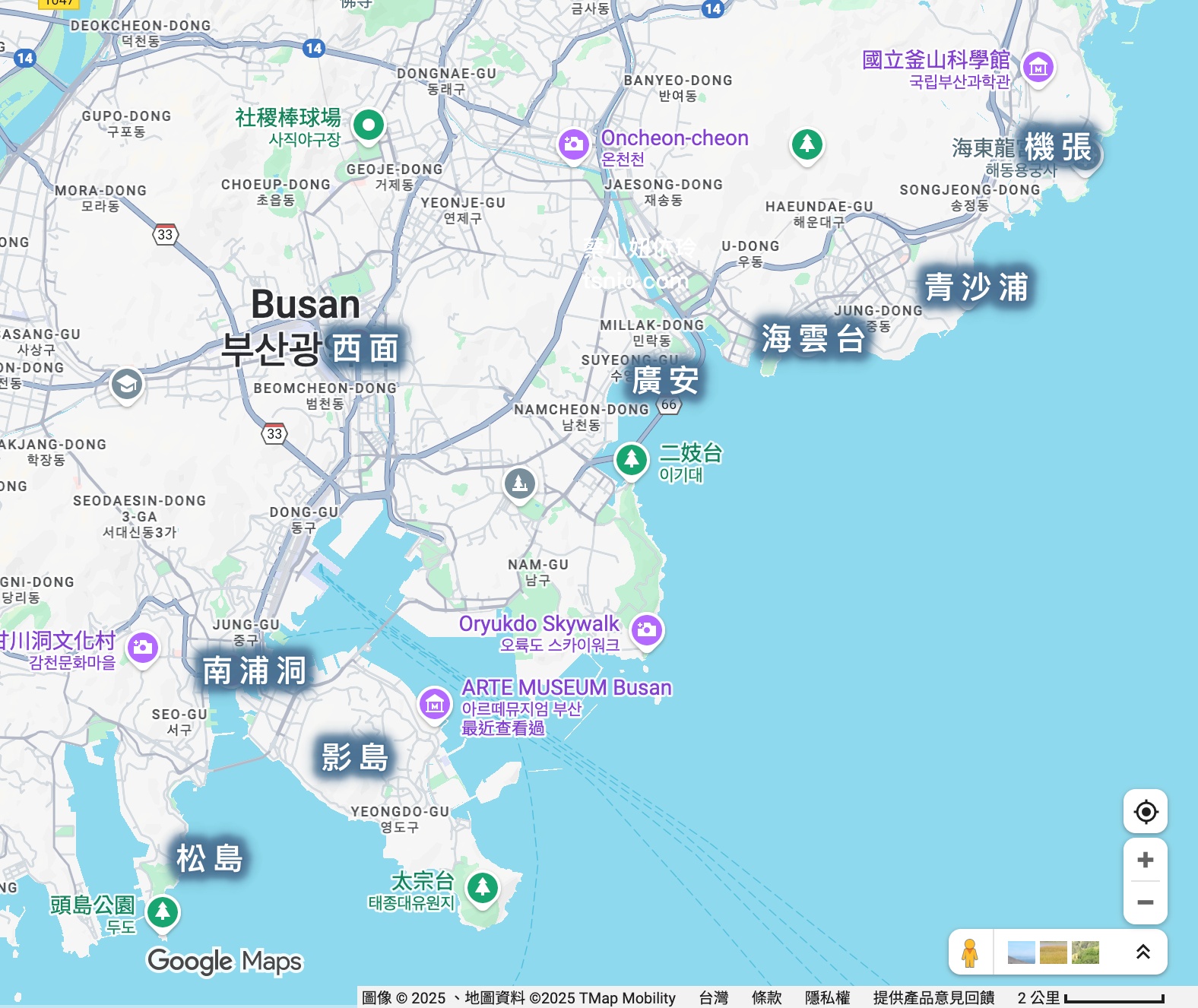Click the my-location crosshair button
Screen dimensions: 1198x1008
click(1146, 812)
